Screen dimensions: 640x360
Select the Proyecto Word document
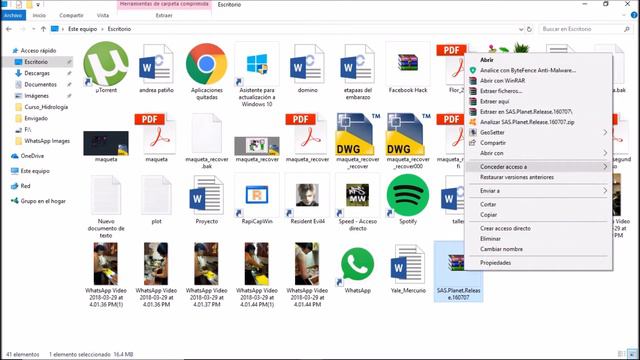click(207, 195)
